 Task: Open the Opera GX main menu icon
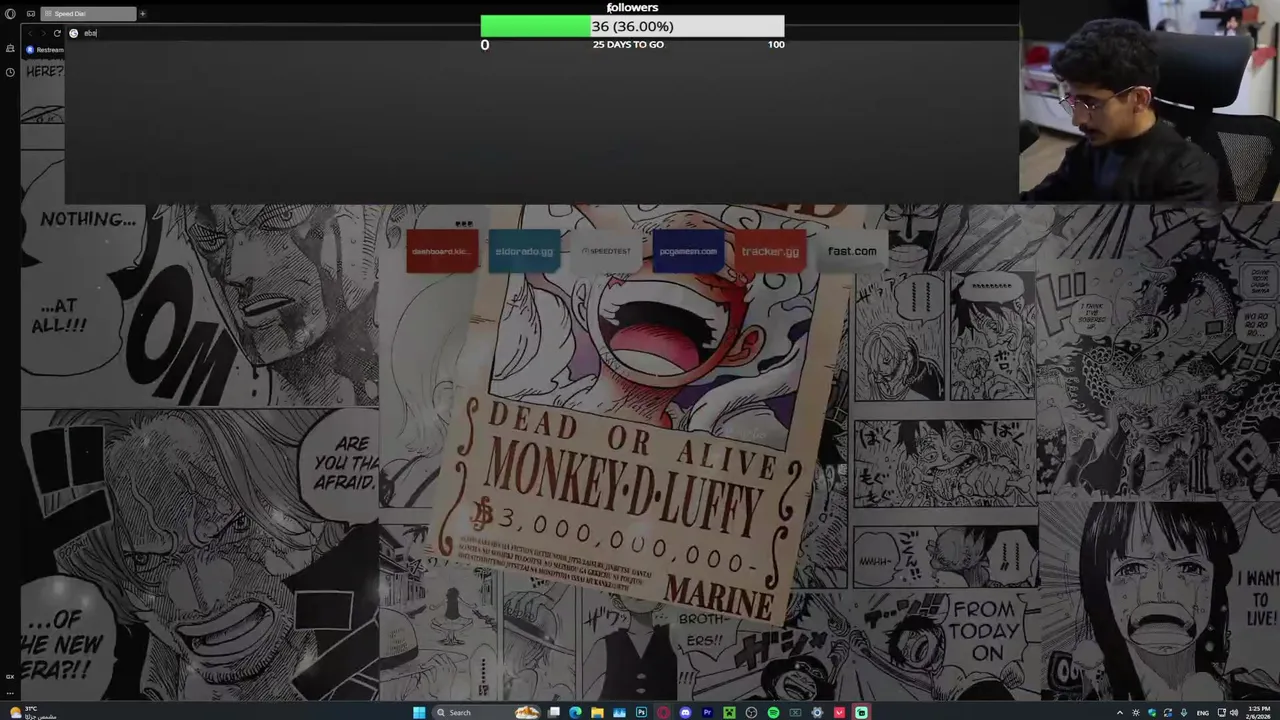[x=10, y=14]
